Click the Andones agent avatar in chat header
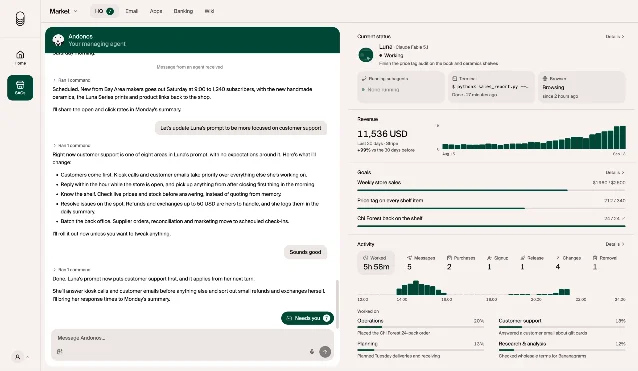Viewport: 638px width, 371px height. [x=58, y=40]
